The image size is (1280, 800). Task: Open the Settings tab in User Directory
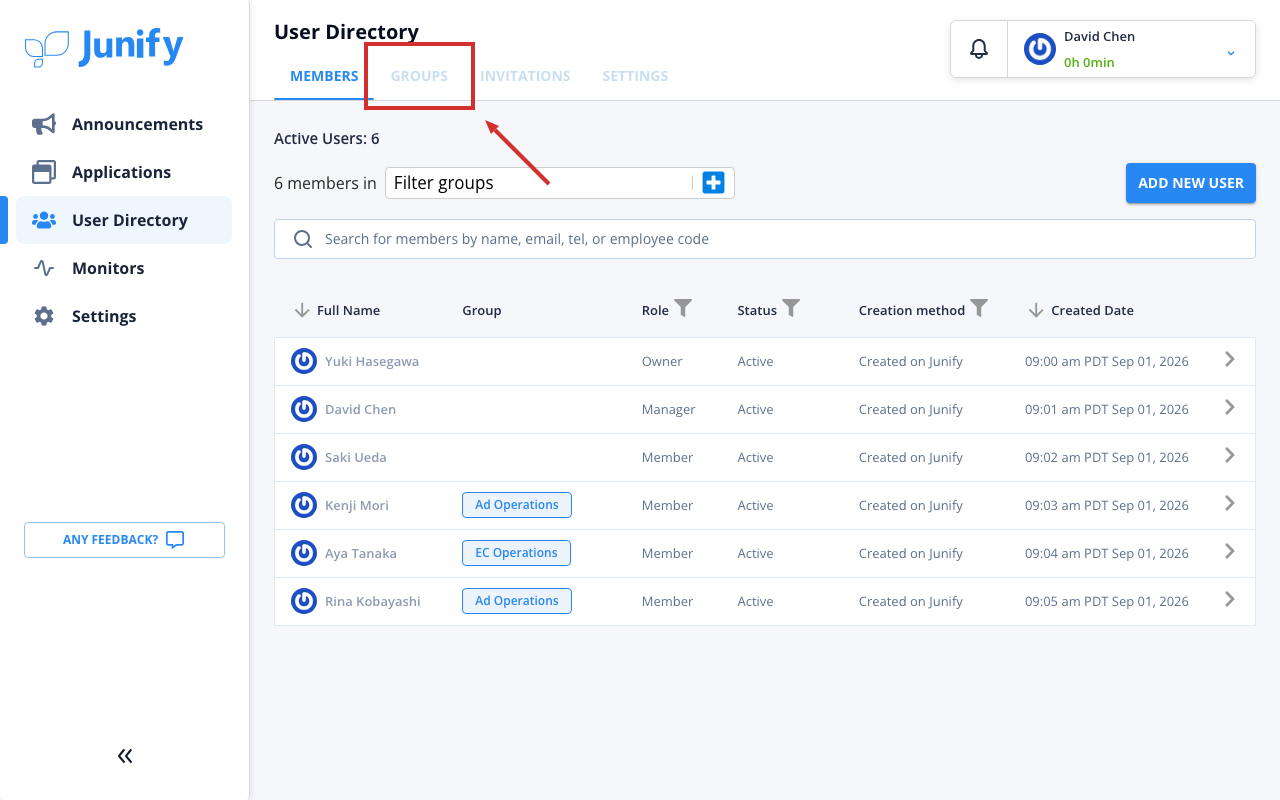[635, 76]
